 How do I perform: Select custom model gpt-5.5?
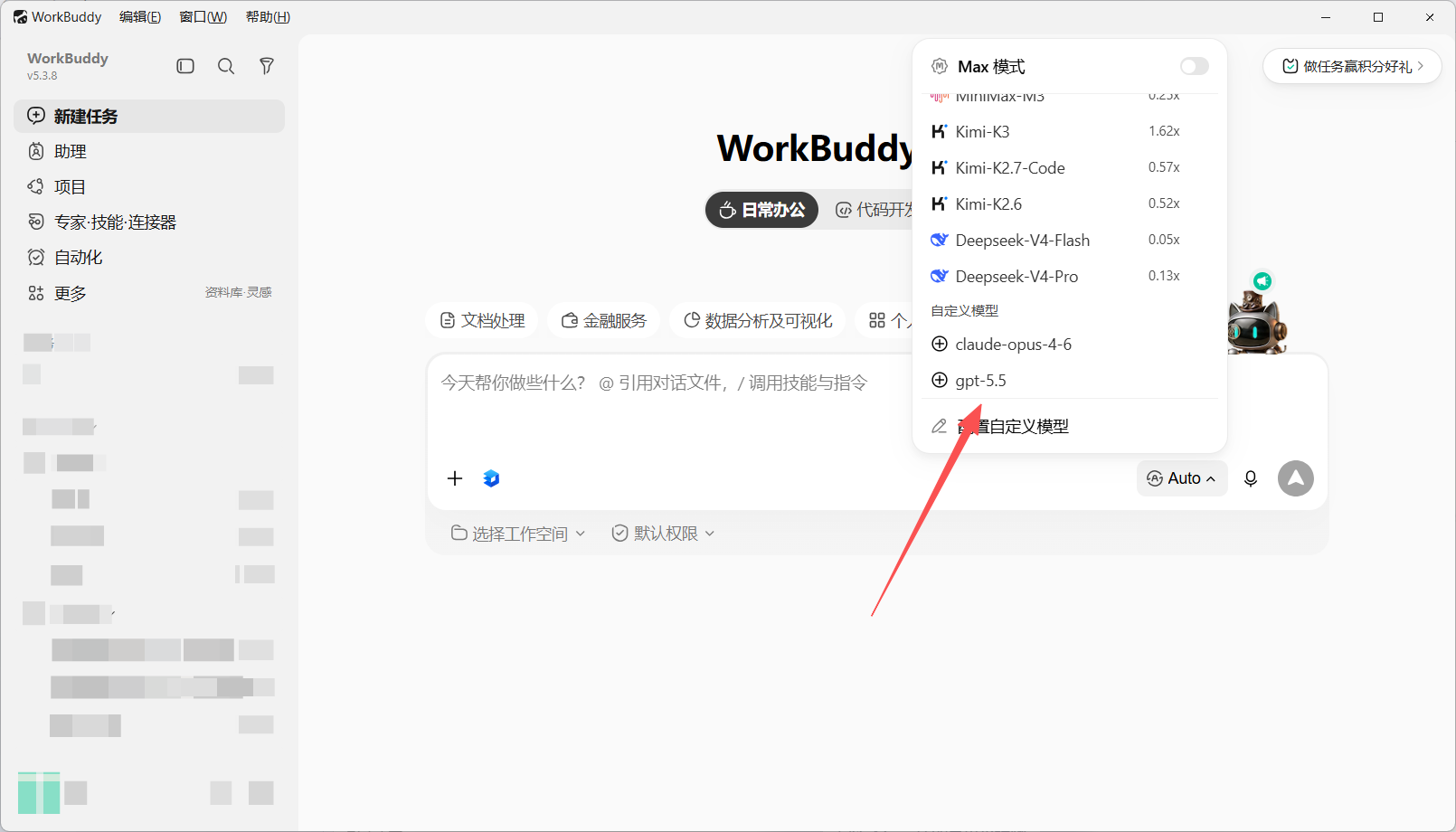[1070, 380]
